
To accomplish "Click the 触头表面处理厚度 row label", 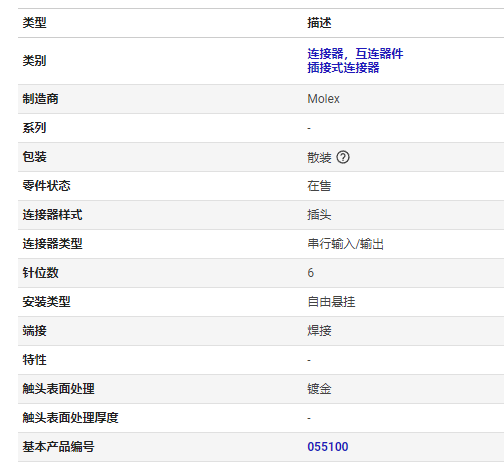I will click(70, 418).
